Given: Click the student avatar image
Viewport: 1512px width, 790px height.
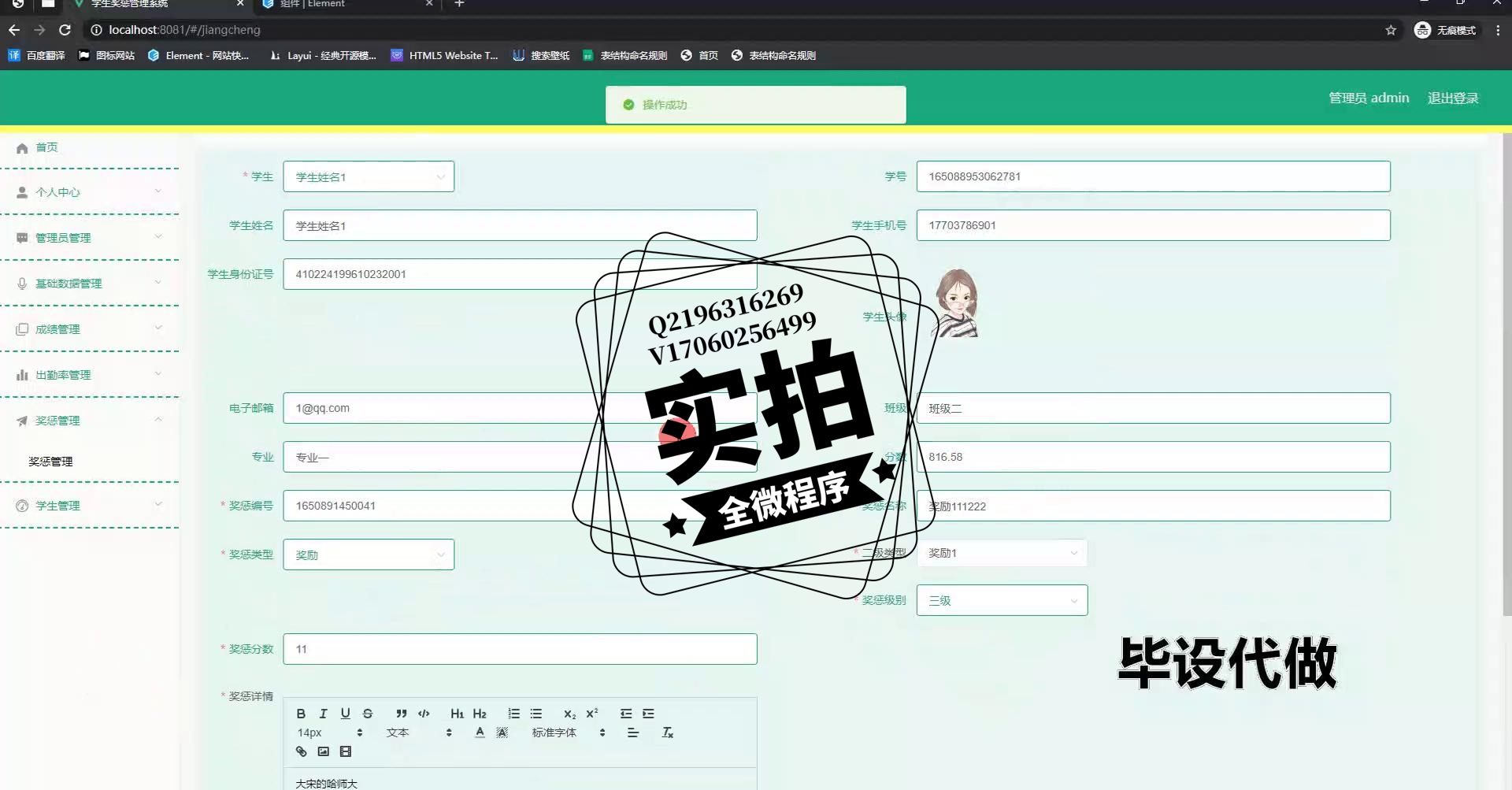Looking at the screenshot, I should point(956,303).
